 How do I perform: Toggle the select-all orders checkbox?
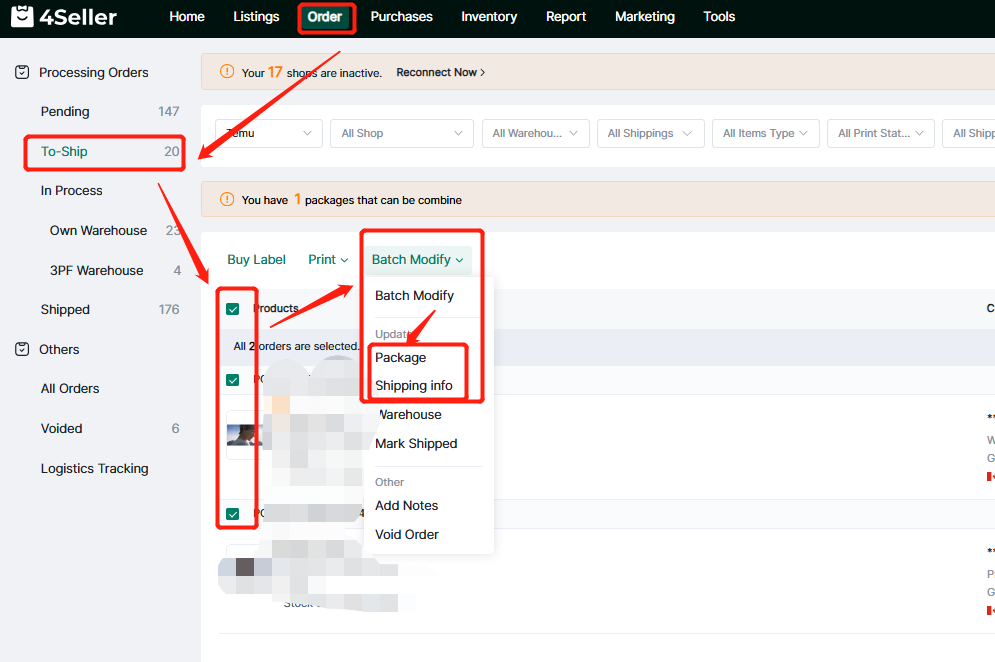pos(233,309)
